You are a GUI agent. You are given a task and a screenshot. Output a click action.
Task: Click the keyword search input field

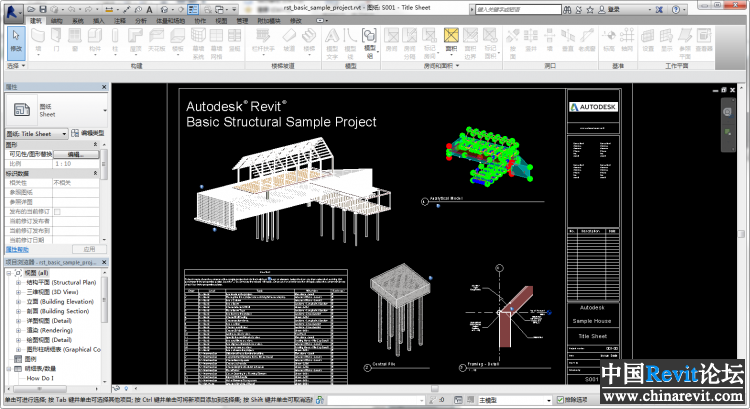[518, 10]
